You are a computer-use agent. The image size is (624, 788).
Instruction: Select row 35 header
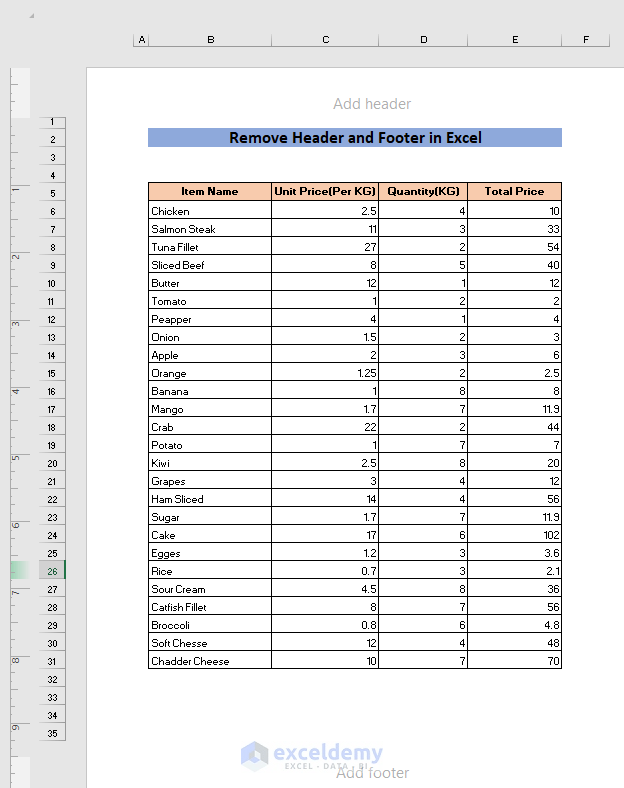point(52,733)
